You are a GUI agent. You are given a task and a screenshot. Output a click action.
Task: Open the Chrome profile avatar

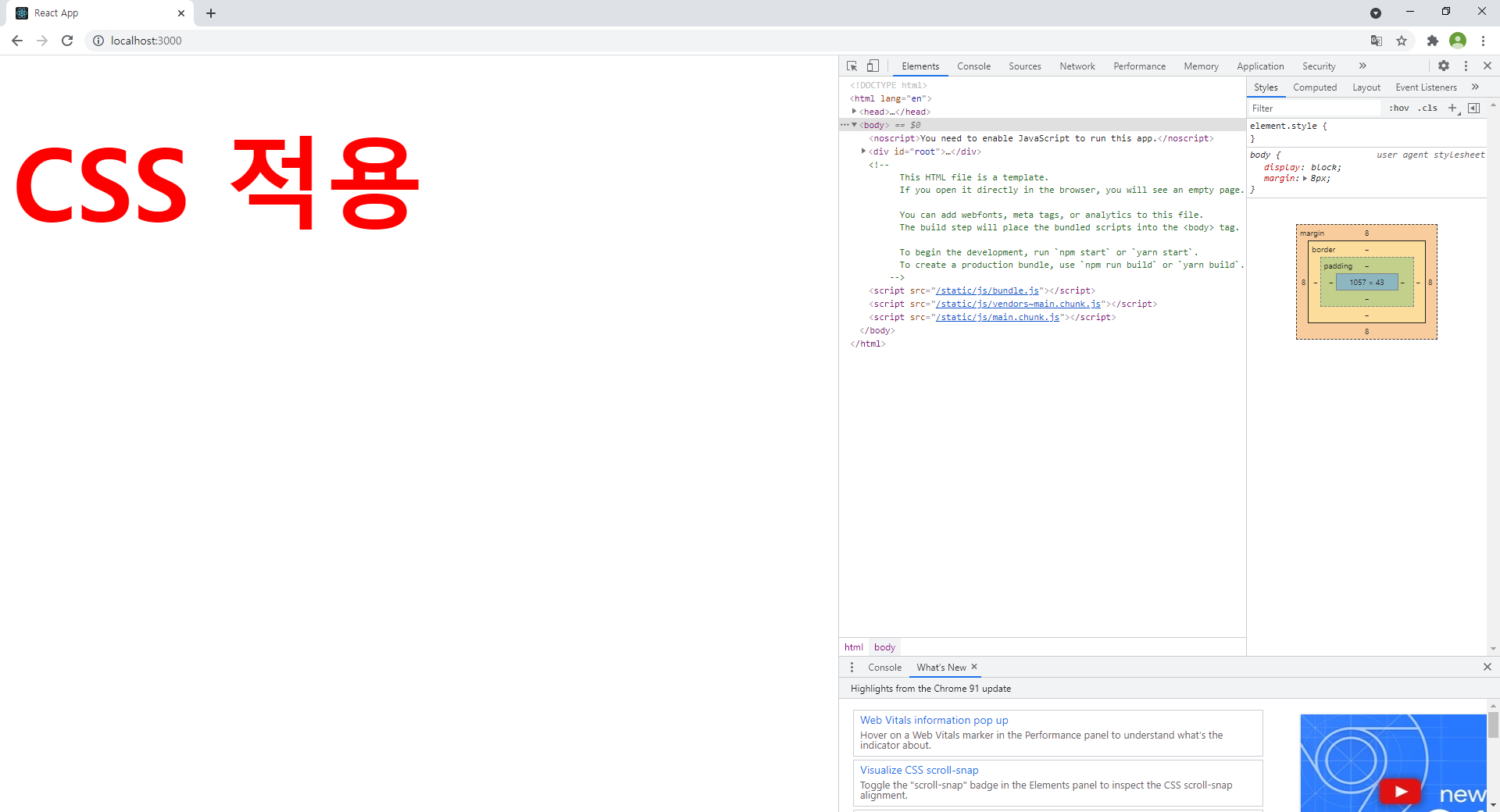[1458, 41]
